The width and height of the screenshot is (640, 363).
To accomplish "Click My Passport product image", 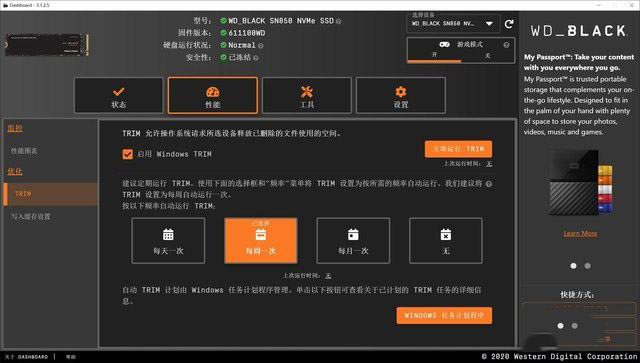I will tap(580, 183).
